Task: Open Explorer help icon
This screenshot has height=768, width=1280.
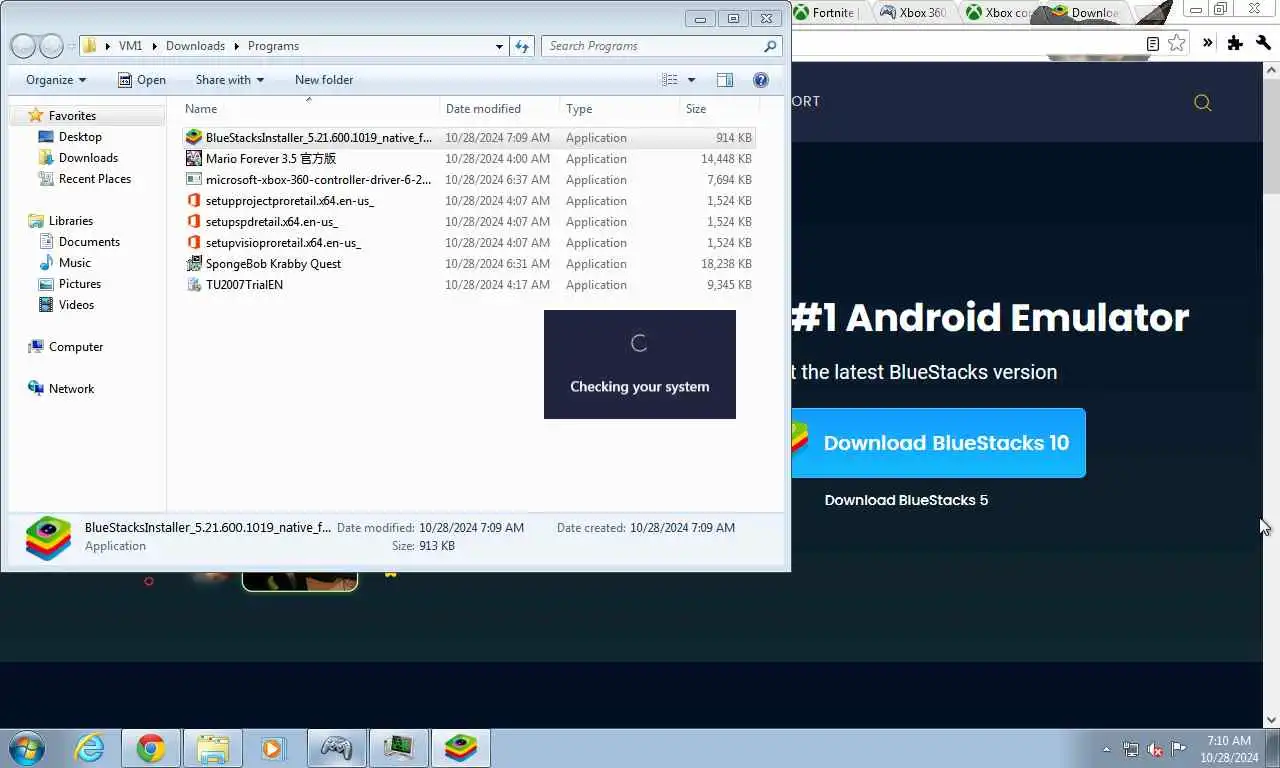Action: pos(760,80)
